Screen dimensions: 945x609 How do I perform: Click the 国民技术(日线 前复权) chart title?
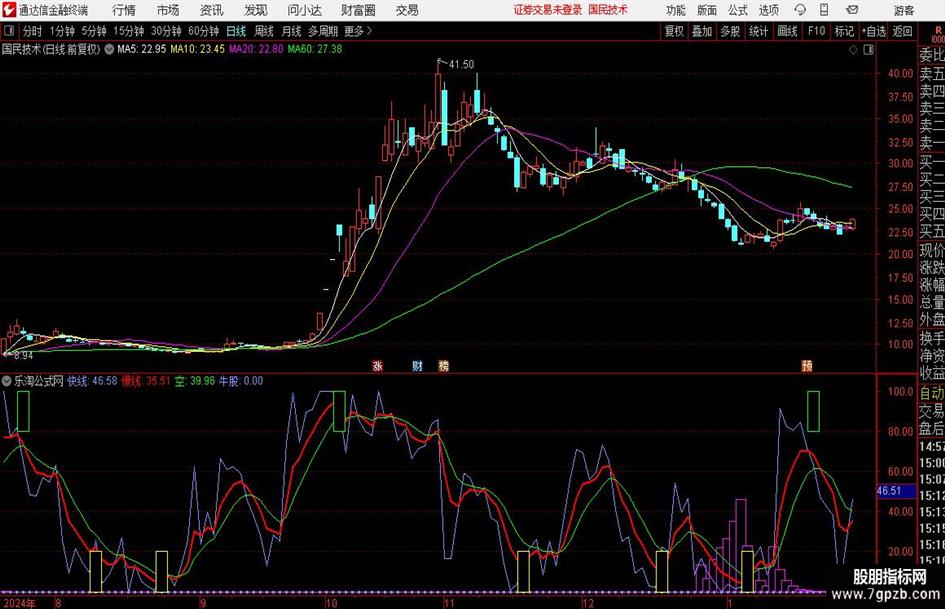click(x=51, y=49)
